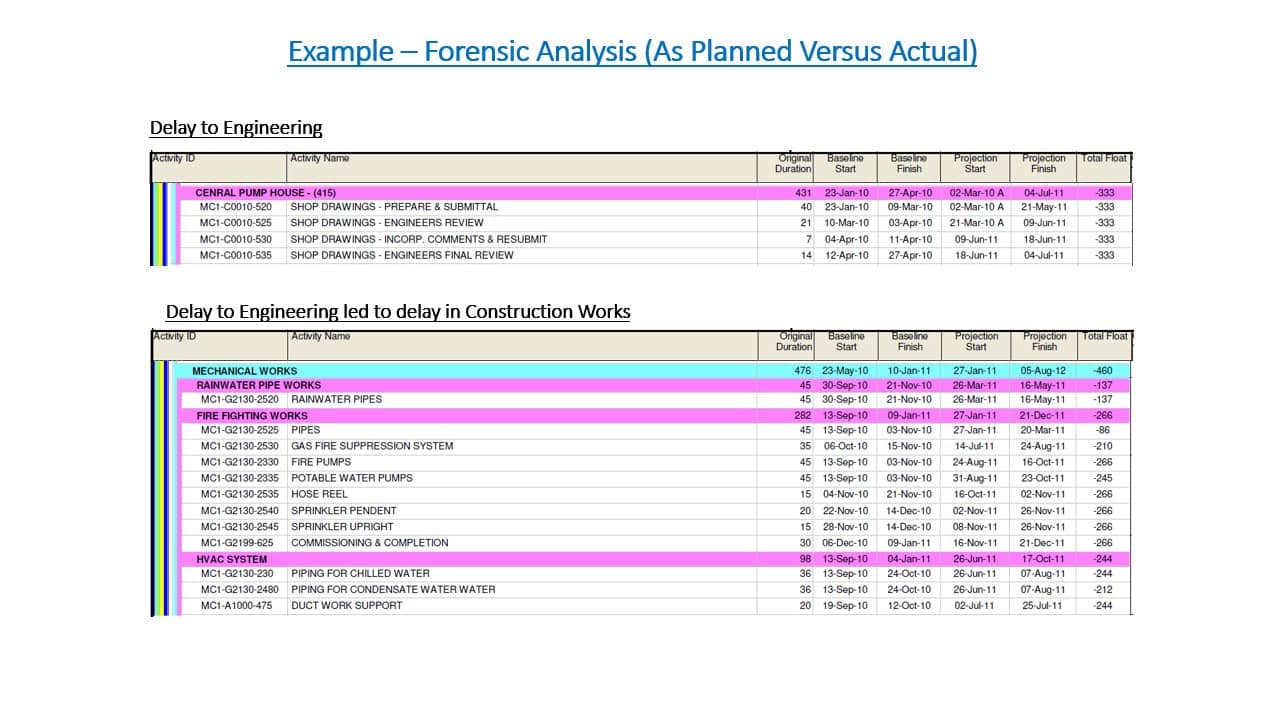Click total float value '-460'
Image resolution: width=1280 pixels, height=720 pixels.
[x=1103, y=371]
